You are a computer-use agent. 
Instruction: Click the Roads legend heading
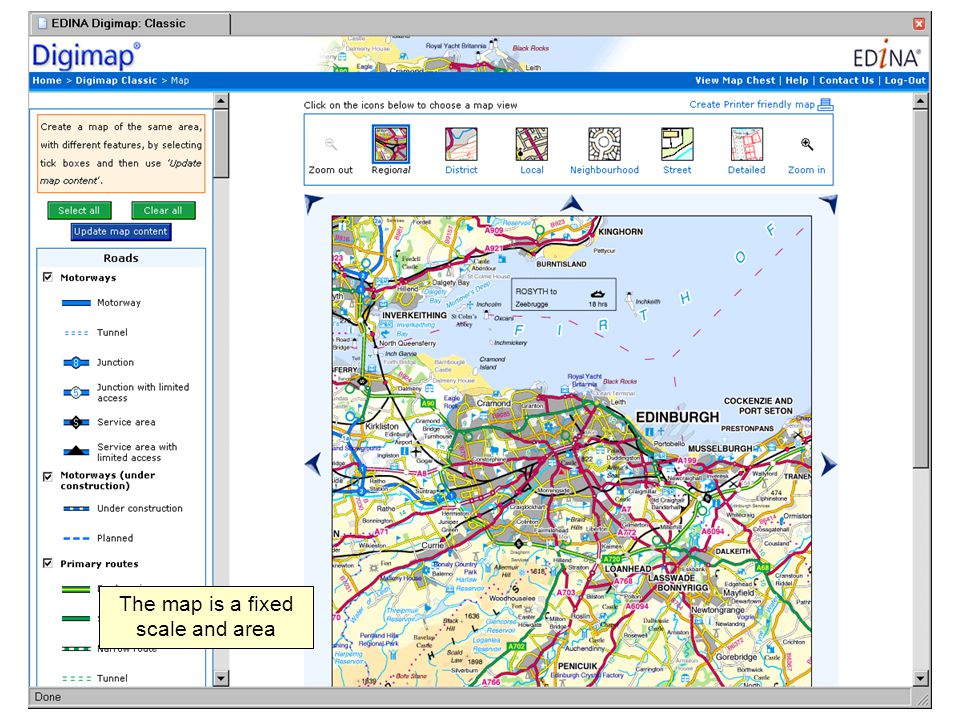[x=121, y=258]
